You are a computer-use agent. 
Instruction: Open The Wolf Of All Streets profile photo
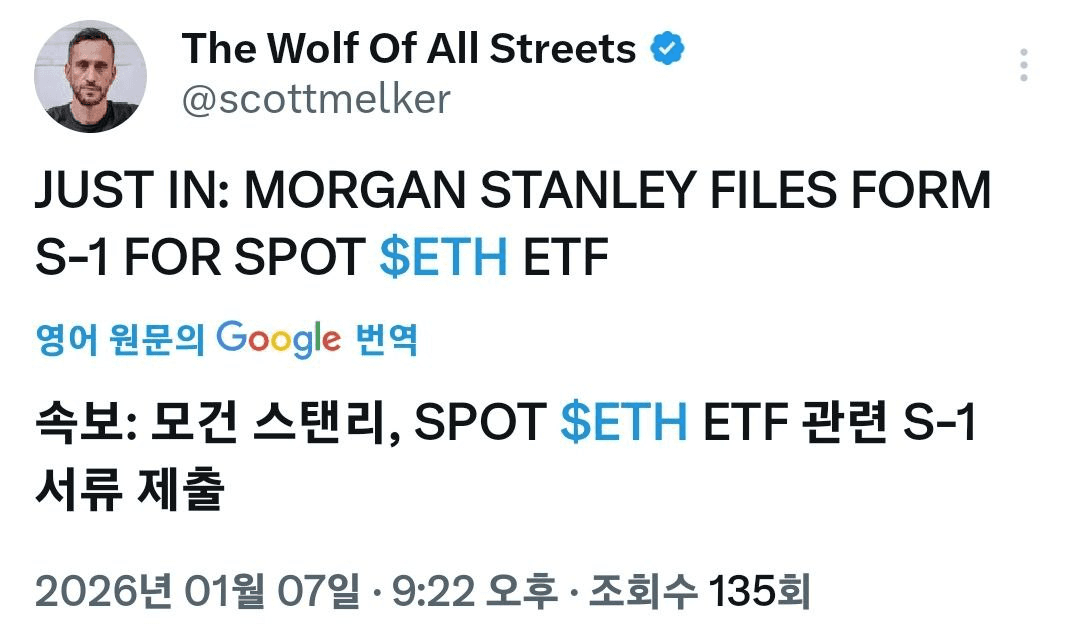(90, 77)
